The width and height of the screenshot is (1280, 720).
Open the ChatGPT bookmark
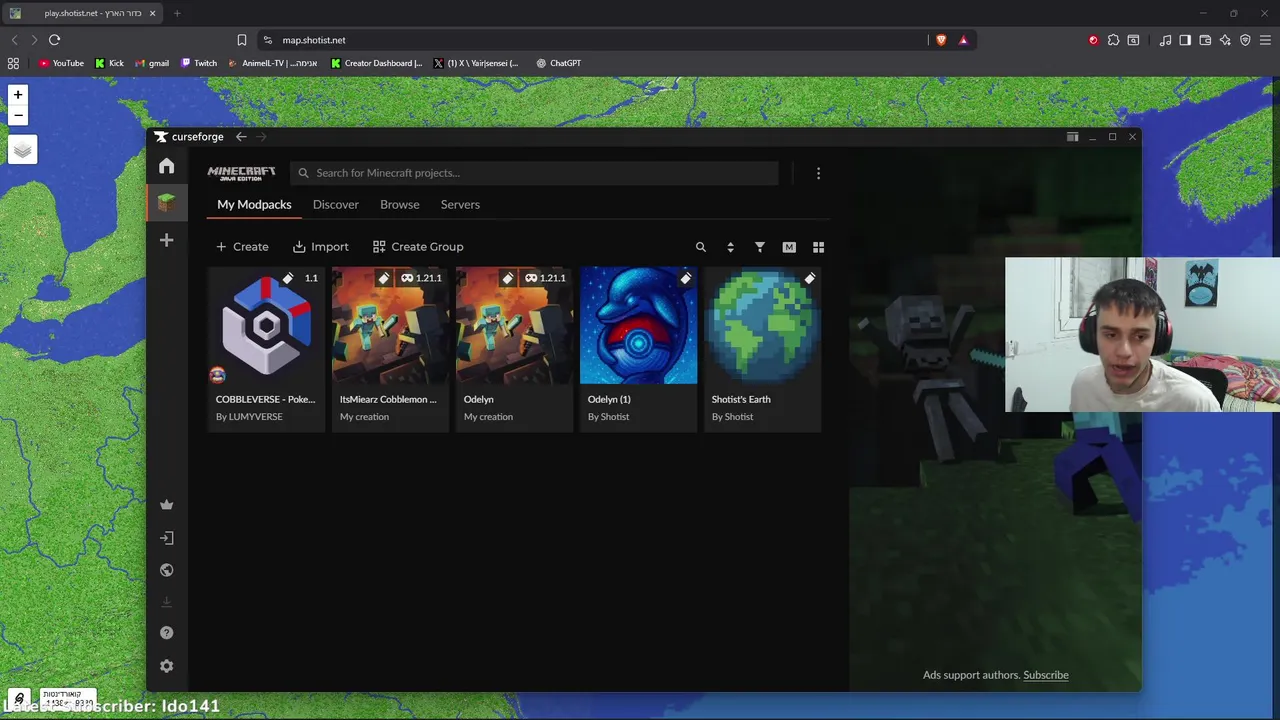pos(558,63)
